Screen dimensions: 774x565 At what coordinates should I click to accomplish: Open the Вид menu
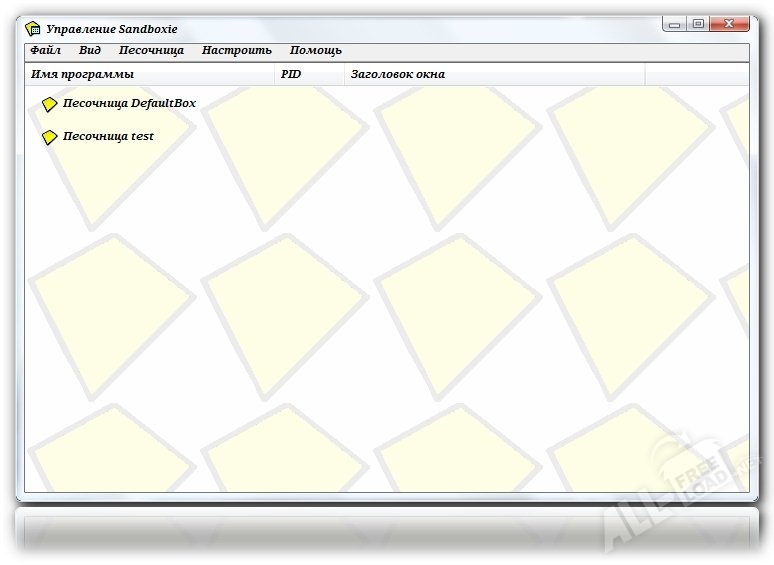click(90, 50)
